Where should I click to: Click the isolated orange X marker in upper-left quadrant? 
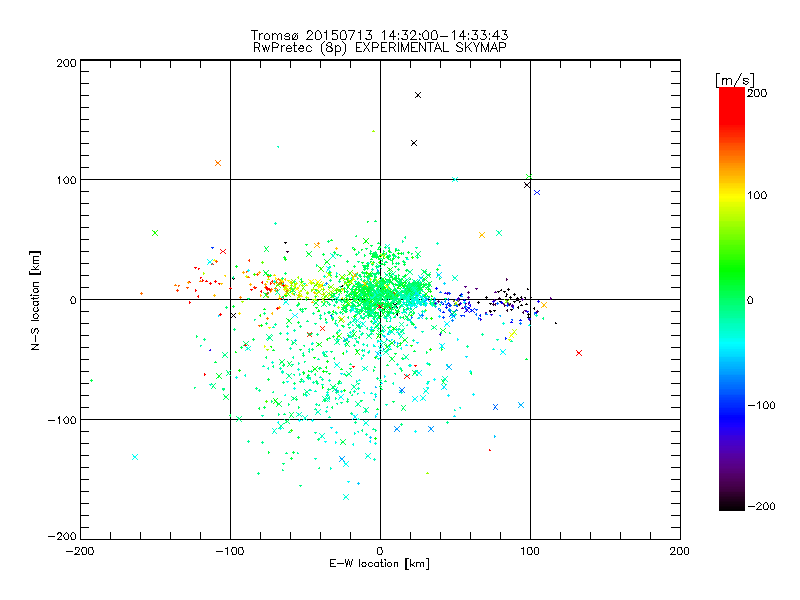pos(218,163)
